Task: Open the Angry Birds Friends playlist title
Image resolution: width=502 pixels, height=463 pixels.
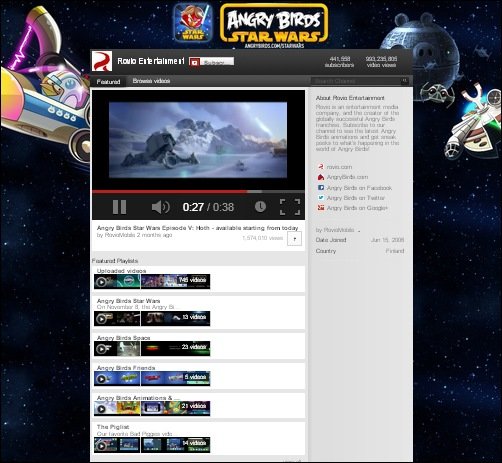Action: [126, 368]
